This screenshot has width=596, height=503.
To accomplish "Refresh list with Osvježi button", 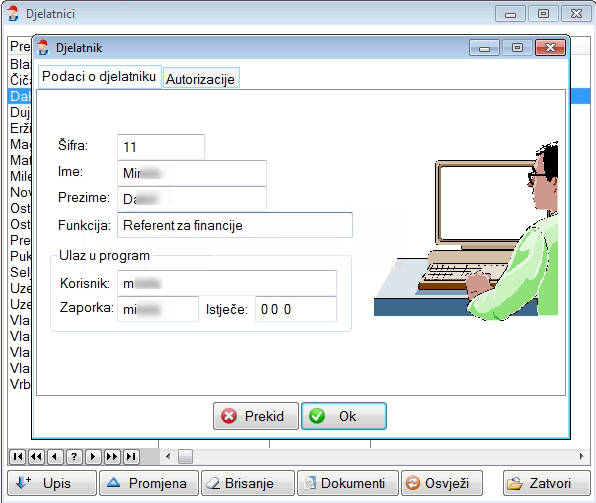I will pyautogui.click(x=442, y=483).
